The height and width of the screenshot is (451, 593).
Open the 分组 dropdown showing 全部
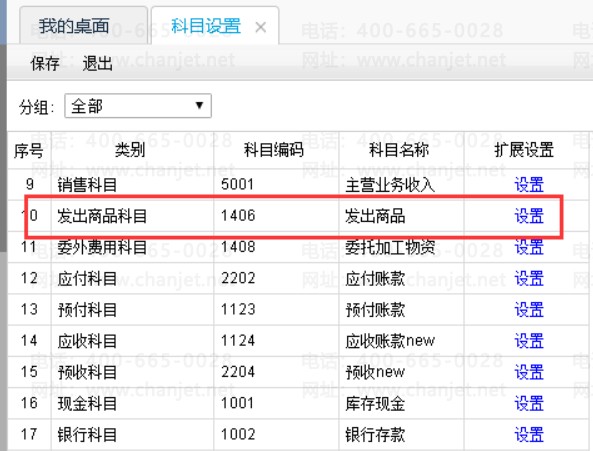[x=138, y=106]
